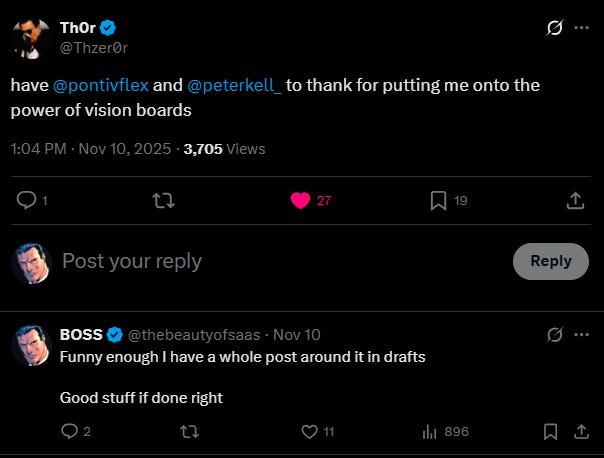Like BOSS's reply with 11 likes
This screenshot has height=458, width=604.
(x=310, y=432)
